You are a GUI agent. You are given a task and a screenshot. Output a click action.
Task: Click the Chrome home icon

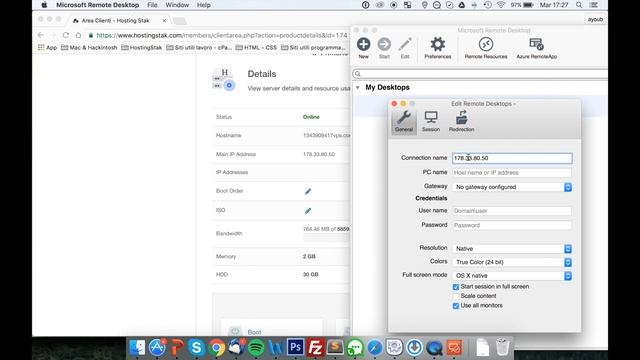pyautogui.click(x=78, y=36)
